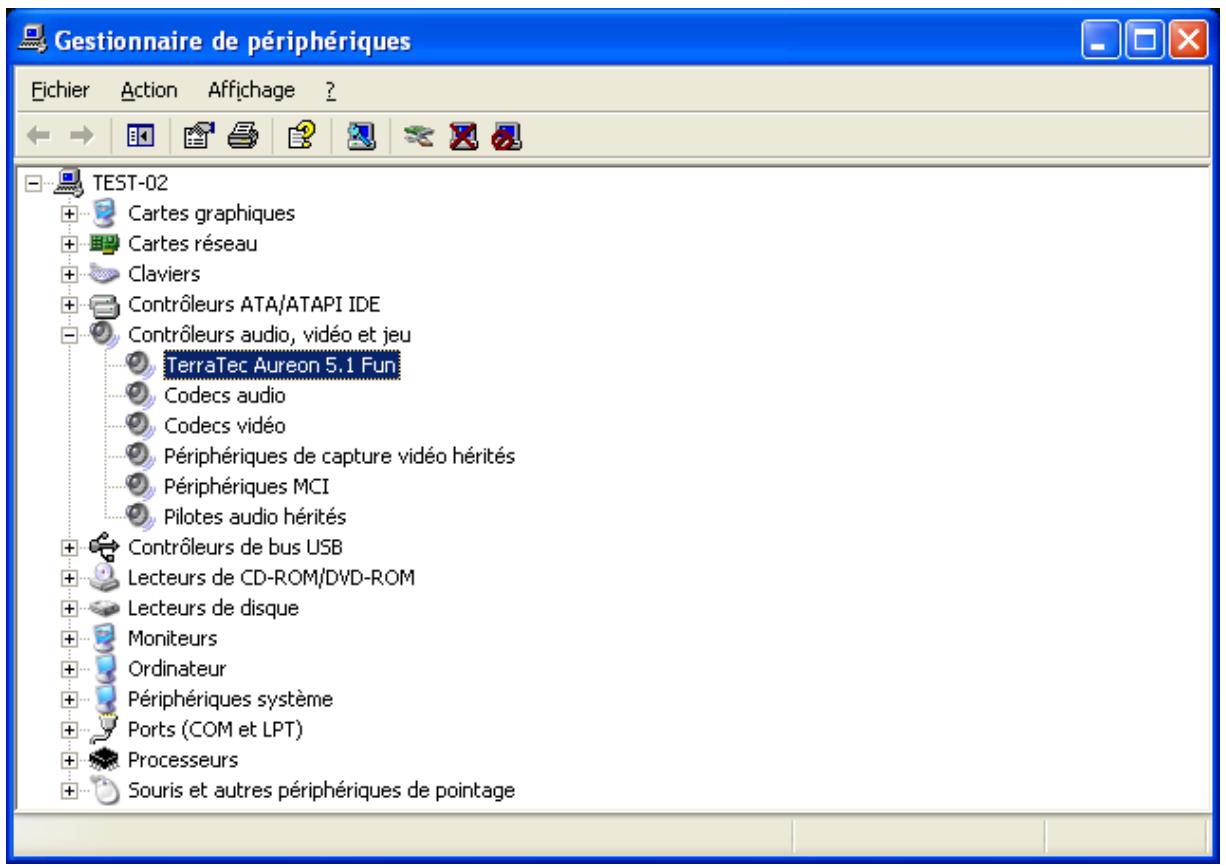Click the Cartes graphiques icon
This screenshot has width=1226, height=868.
click(x=106, y=213)
